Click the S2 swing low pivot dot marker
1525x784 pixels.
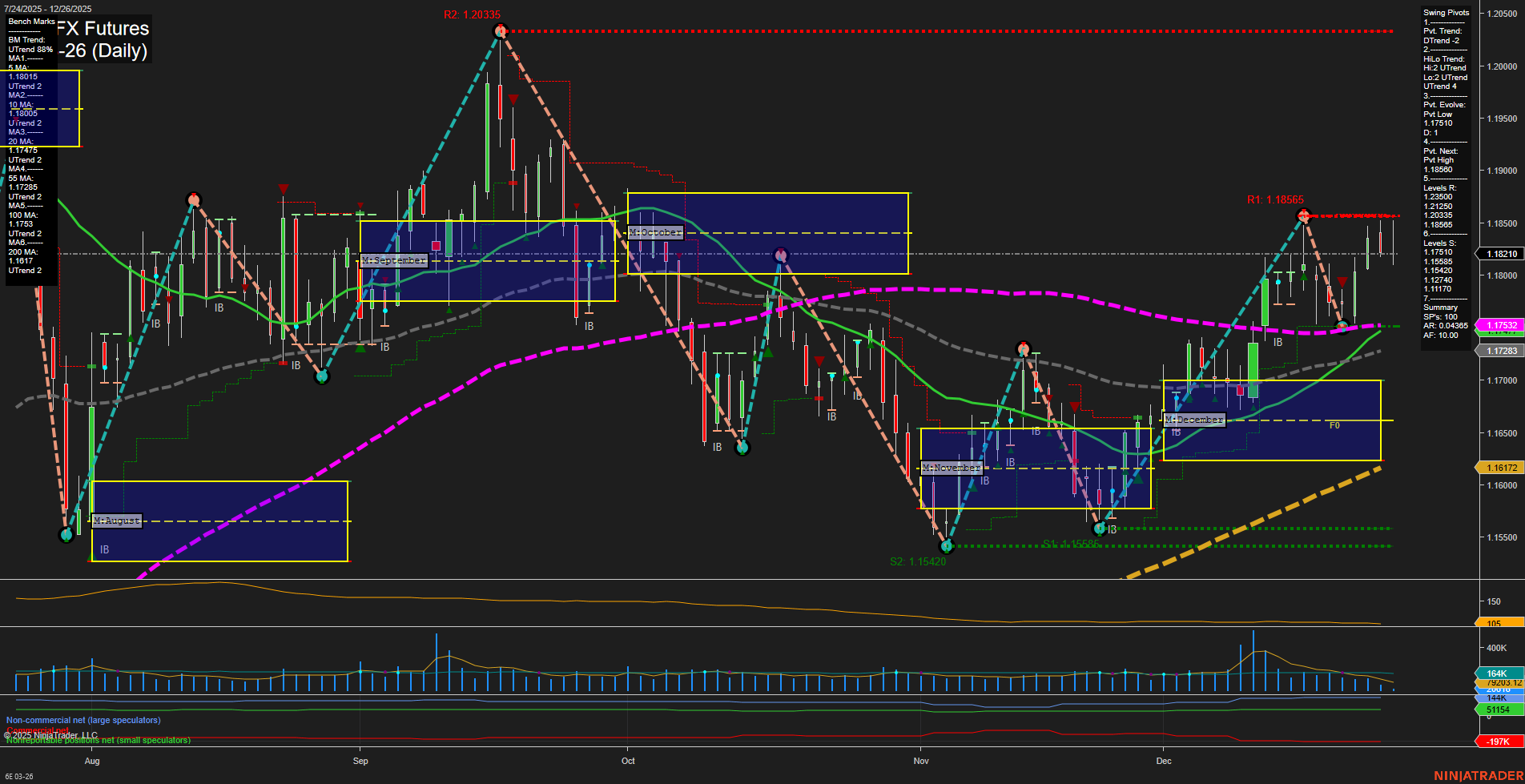click(x=947, y=548)
